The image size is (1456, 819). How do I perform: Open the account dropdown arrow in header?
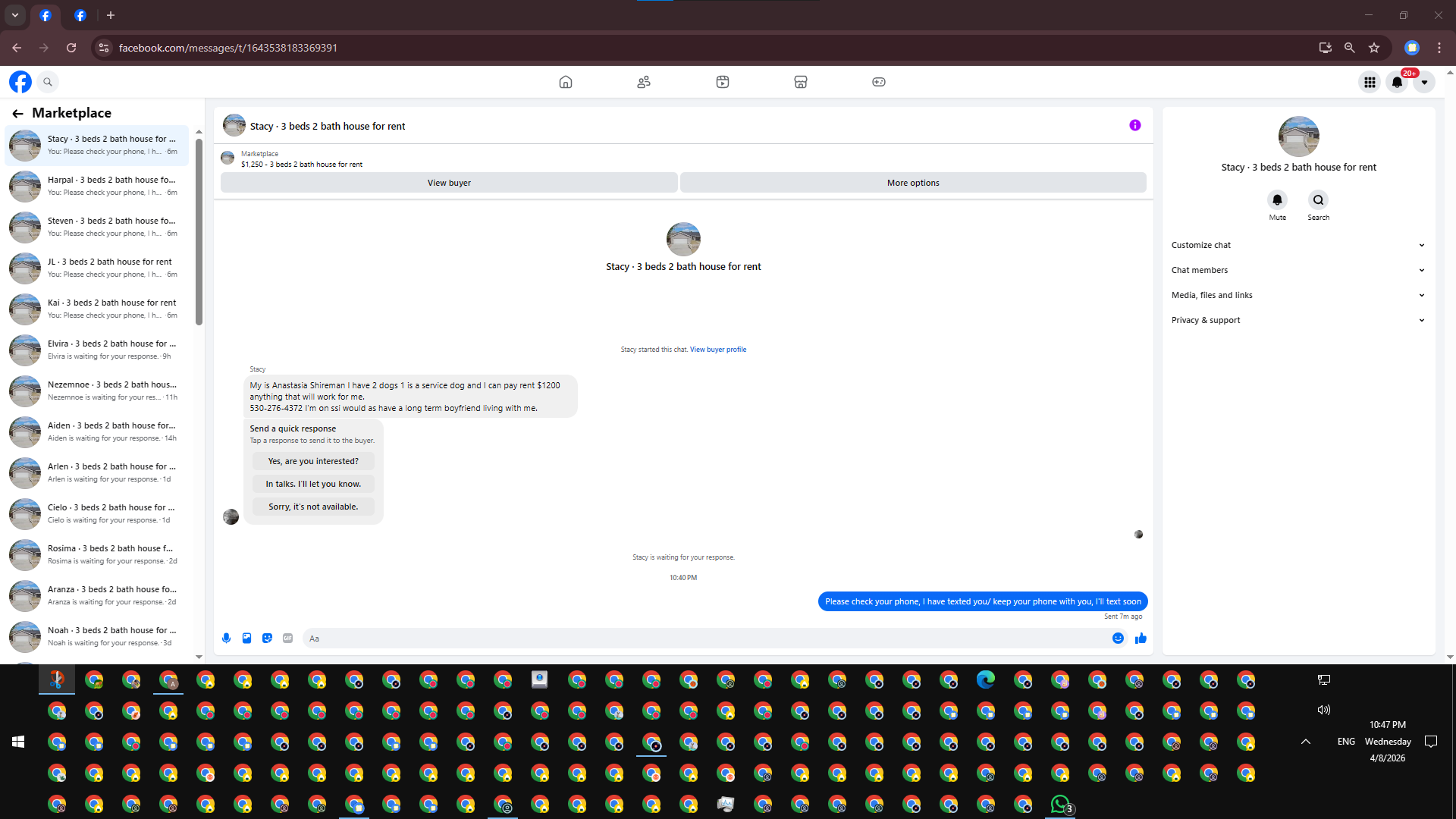[1424, 82]
